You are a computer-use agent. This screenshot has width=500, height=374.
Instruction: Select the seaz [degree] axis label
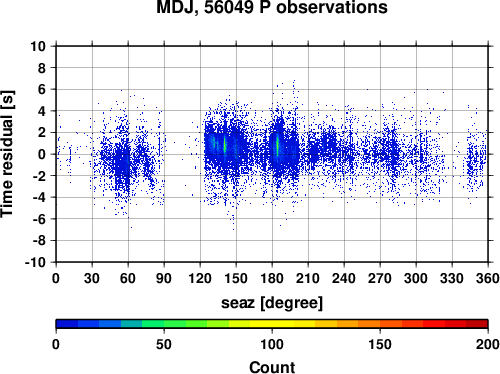pos(272,303)
